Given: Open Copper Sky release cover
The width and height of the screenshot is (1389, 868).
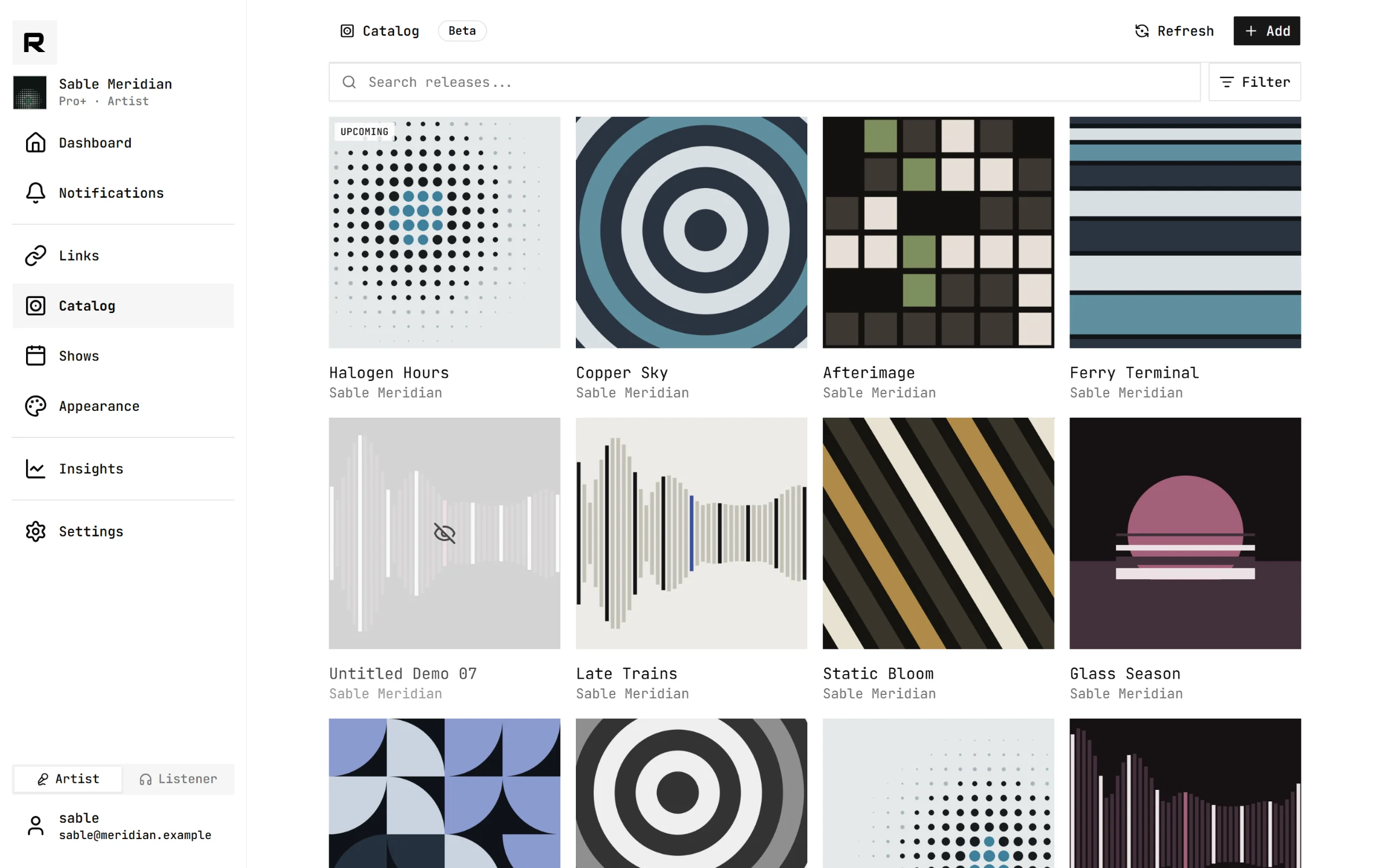Looking at the screenshot, I should (691, 232).
